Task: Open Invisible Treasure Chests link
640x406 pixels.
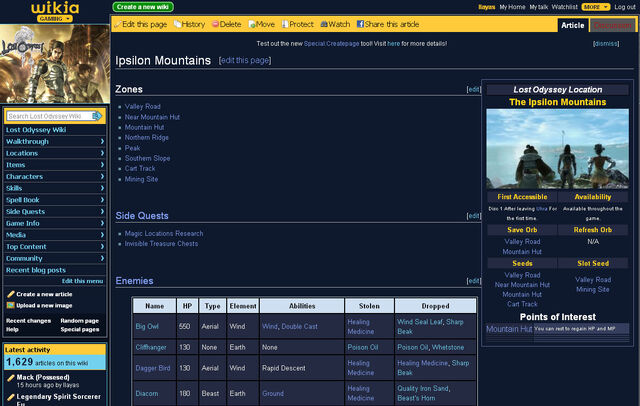Action: tap(161, 244)
